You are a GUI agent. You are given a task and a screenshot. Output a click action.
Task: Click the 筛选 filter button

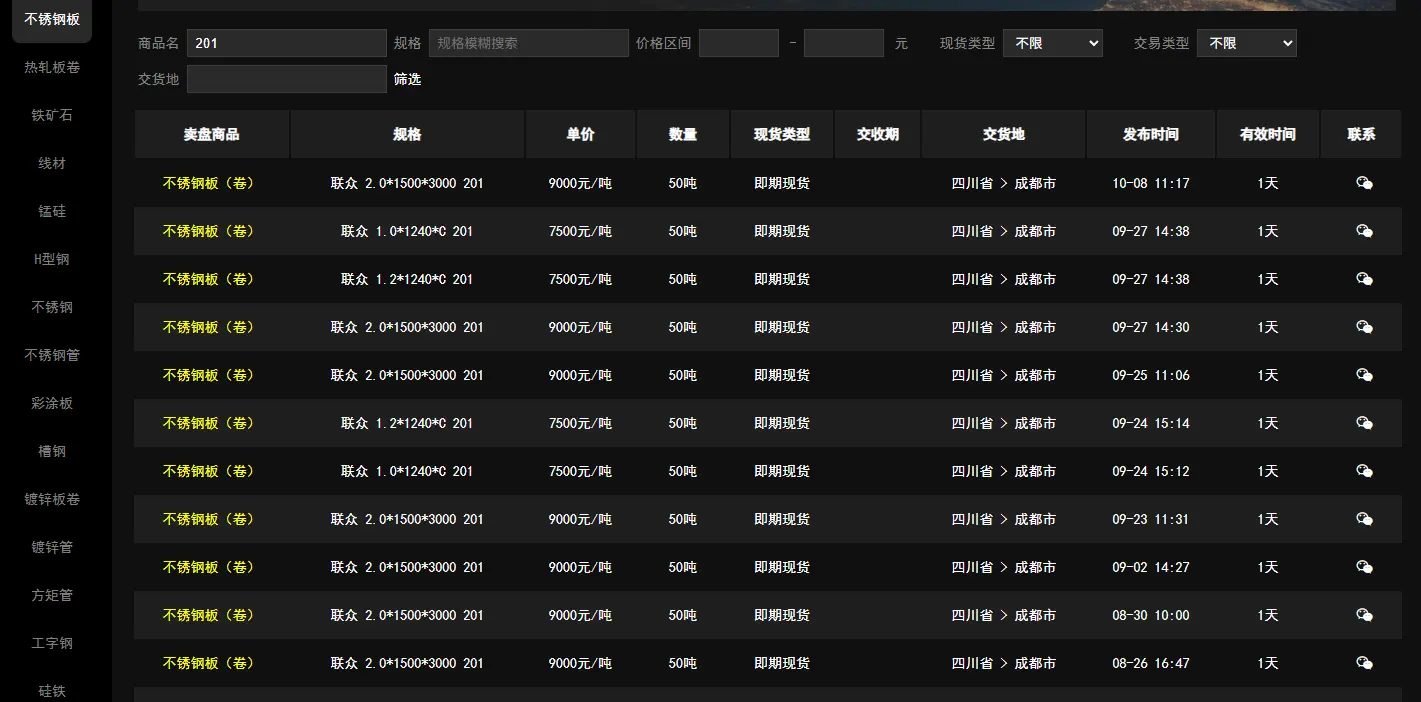coord(407,79)
